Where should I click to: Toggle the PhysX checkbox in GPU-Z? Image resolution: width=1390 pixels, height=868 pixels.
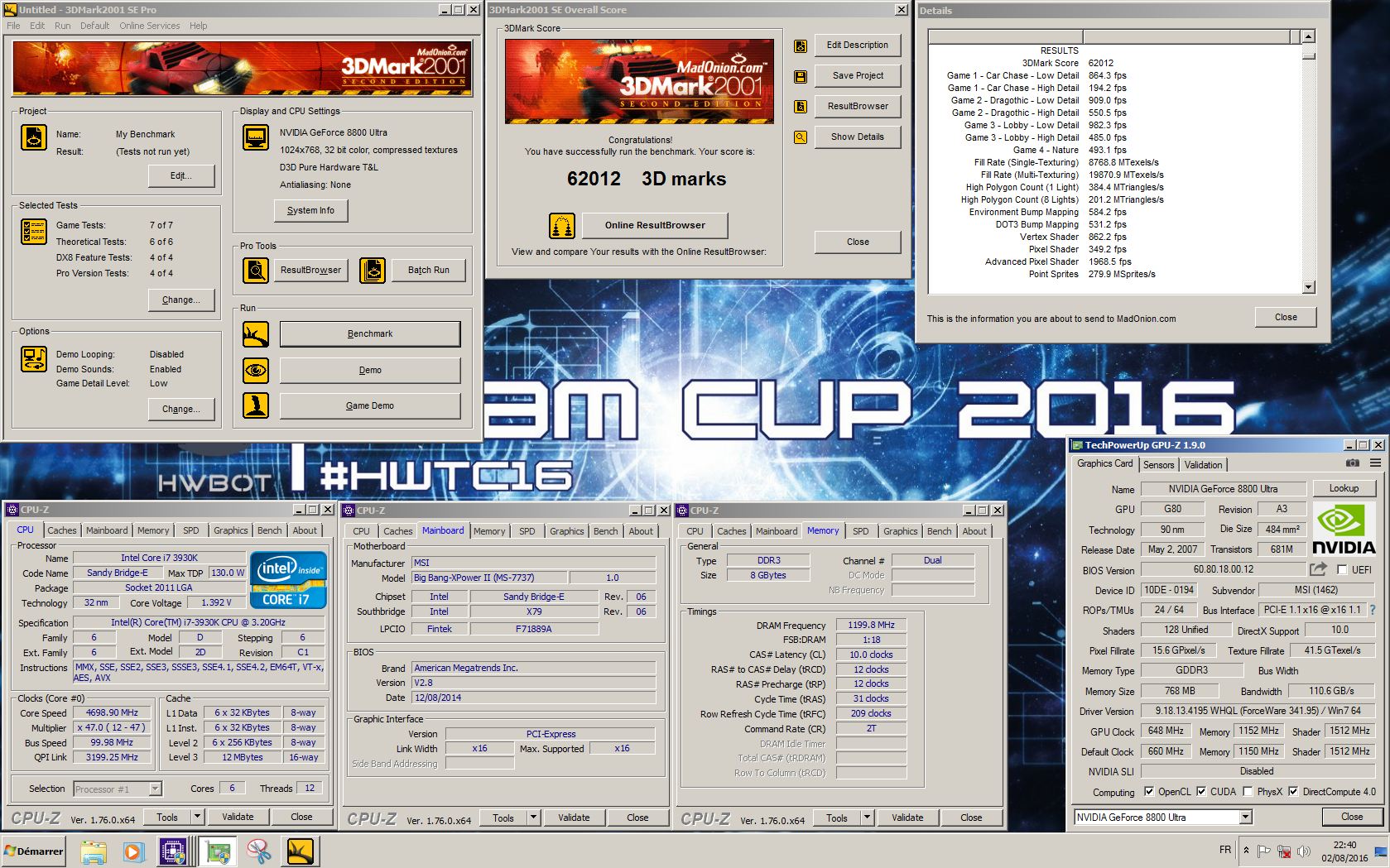pos(1248,791)
